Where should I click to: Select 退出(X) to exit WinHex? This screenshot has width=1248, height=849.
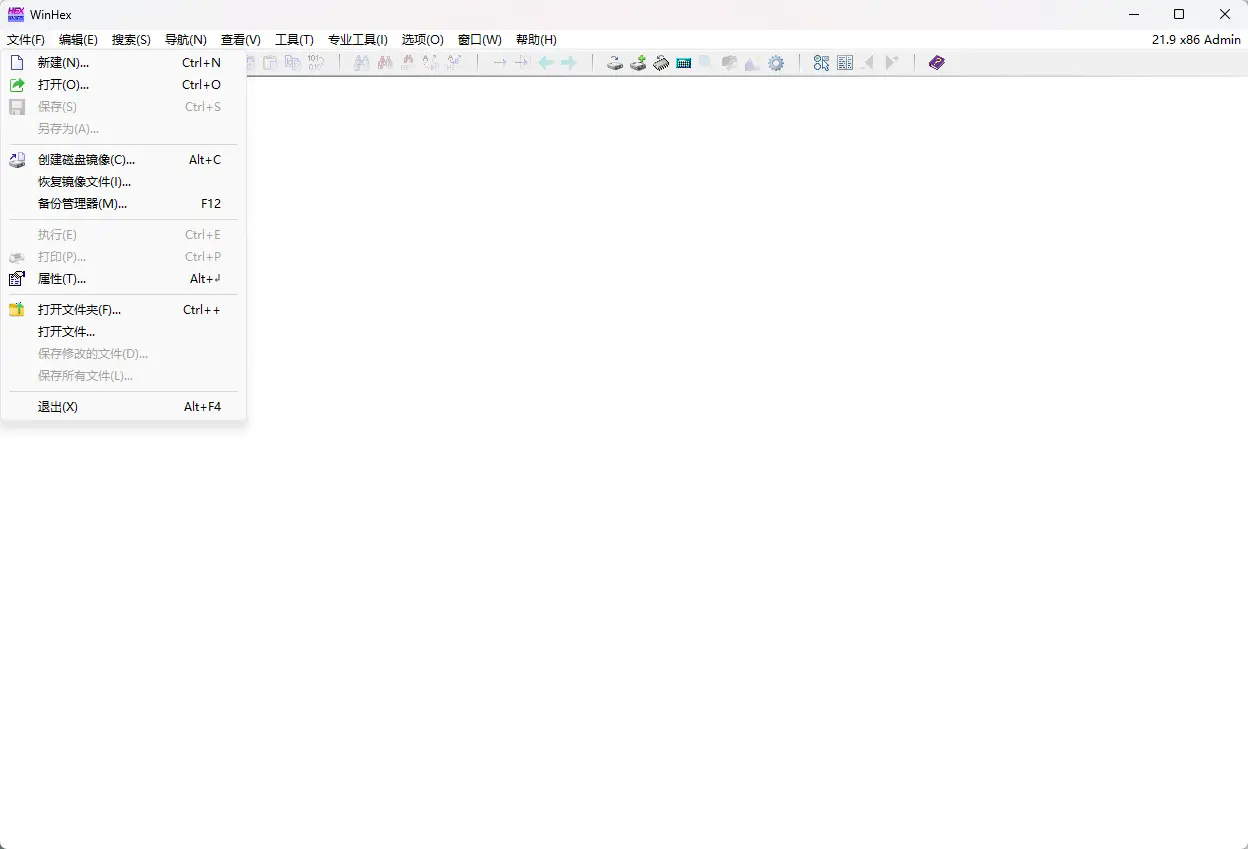click(x=123, y=407)
